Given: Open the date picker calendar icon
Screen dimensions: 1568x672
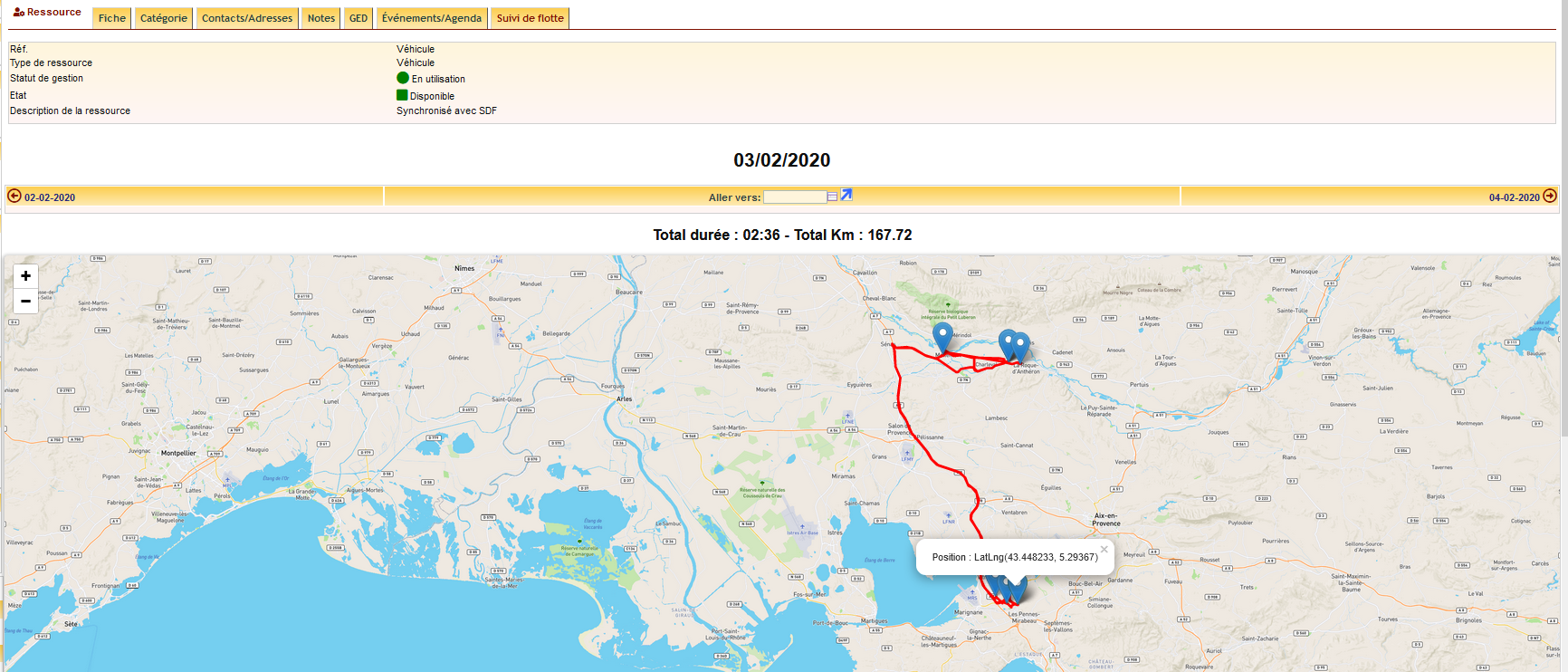Looking at the screenshot, I should pyautogui.click(x=832, y=197).
